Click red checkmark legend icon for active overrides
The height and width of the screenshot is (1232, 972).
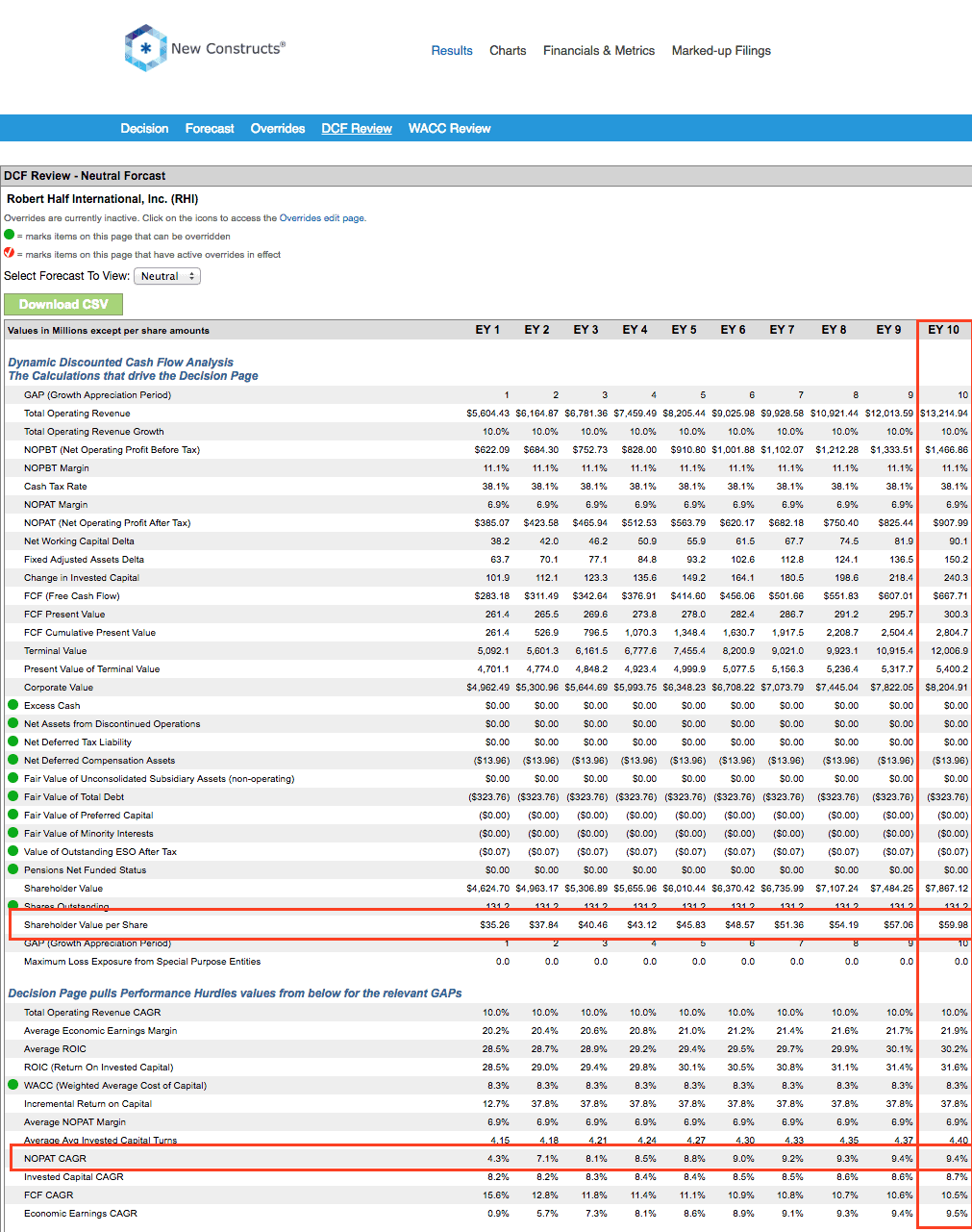(10, 253)
